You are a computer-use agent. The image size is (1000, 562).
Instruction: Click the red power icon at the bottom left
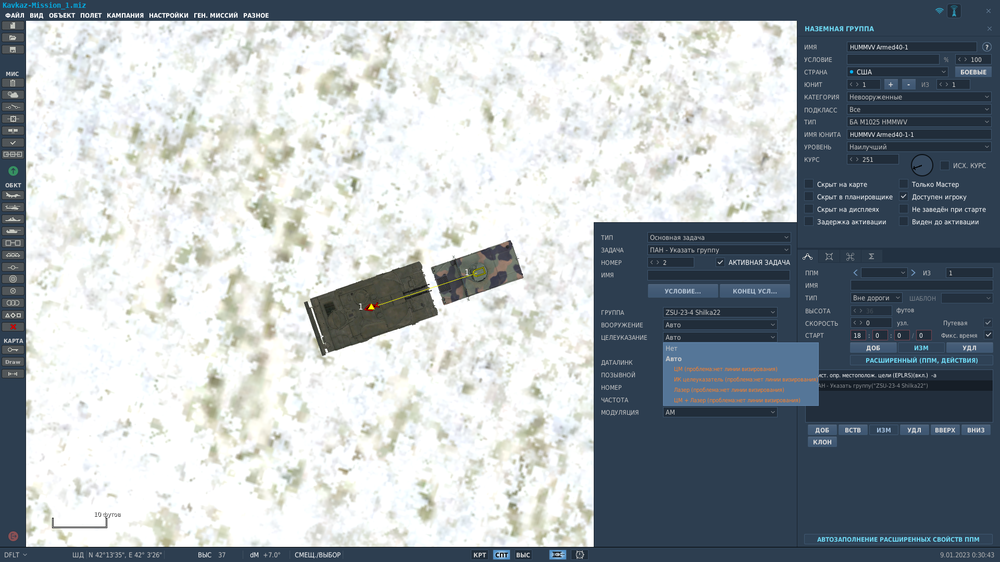[13, 536]
